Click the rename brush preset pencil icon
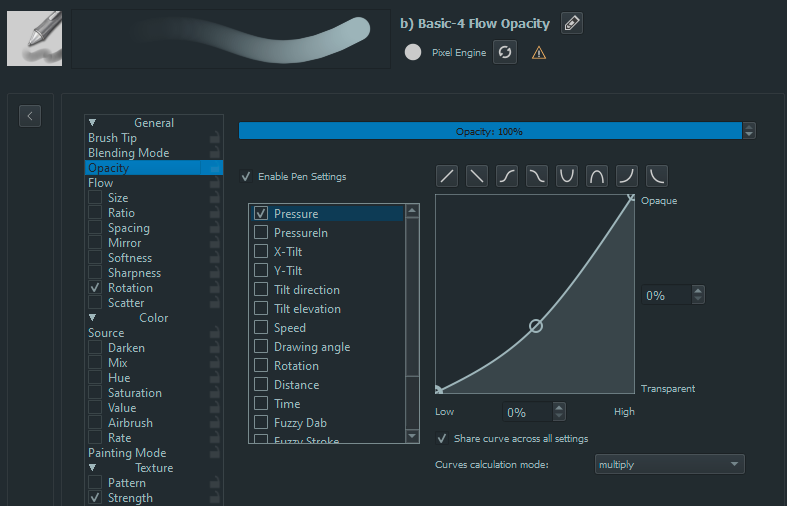This screenshot has width=787, height=506. click(x=572, y=23)
